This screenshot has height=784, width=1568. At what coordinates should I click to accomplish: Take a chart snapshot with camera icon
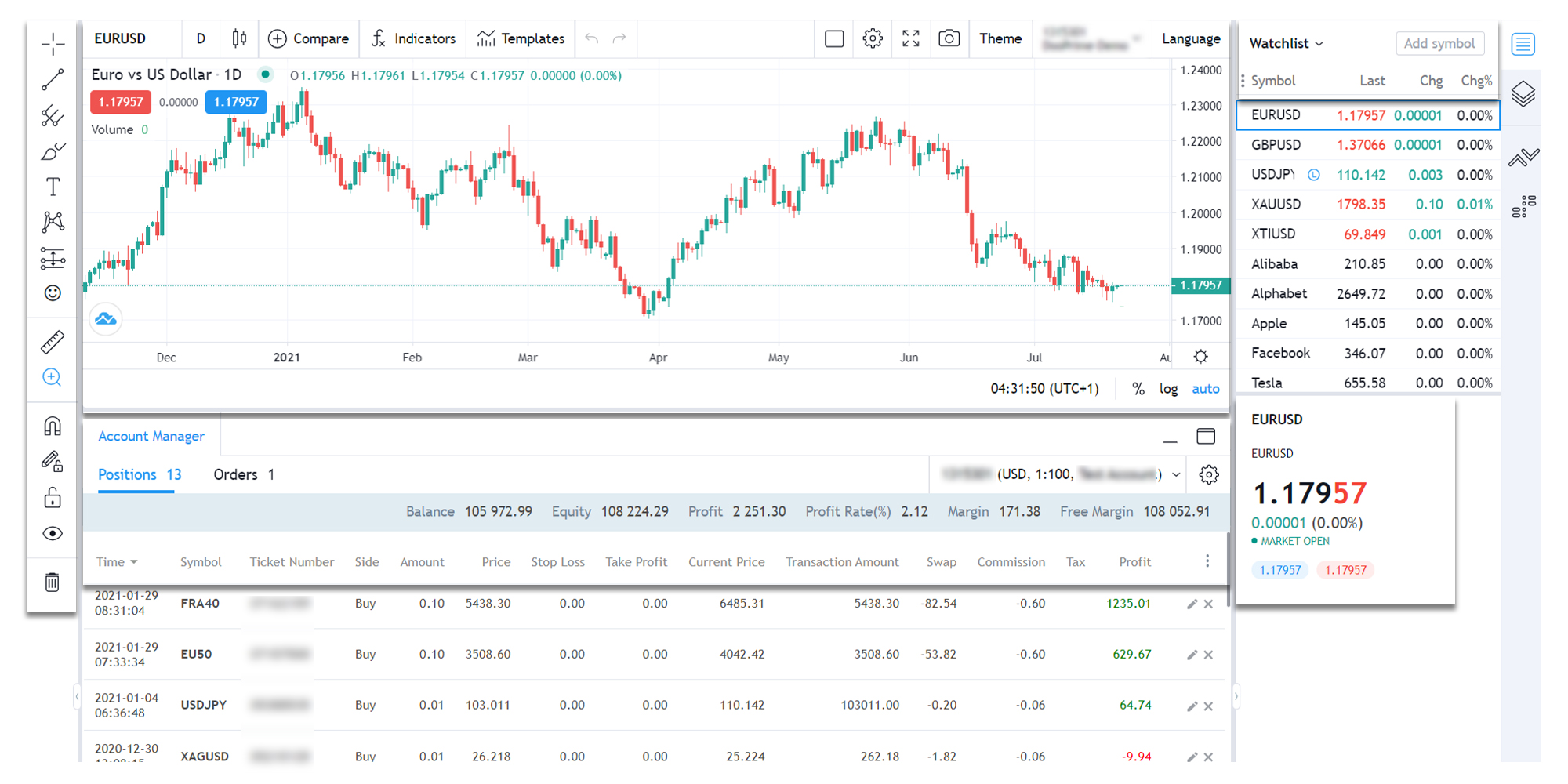click(x=949, y=38)
